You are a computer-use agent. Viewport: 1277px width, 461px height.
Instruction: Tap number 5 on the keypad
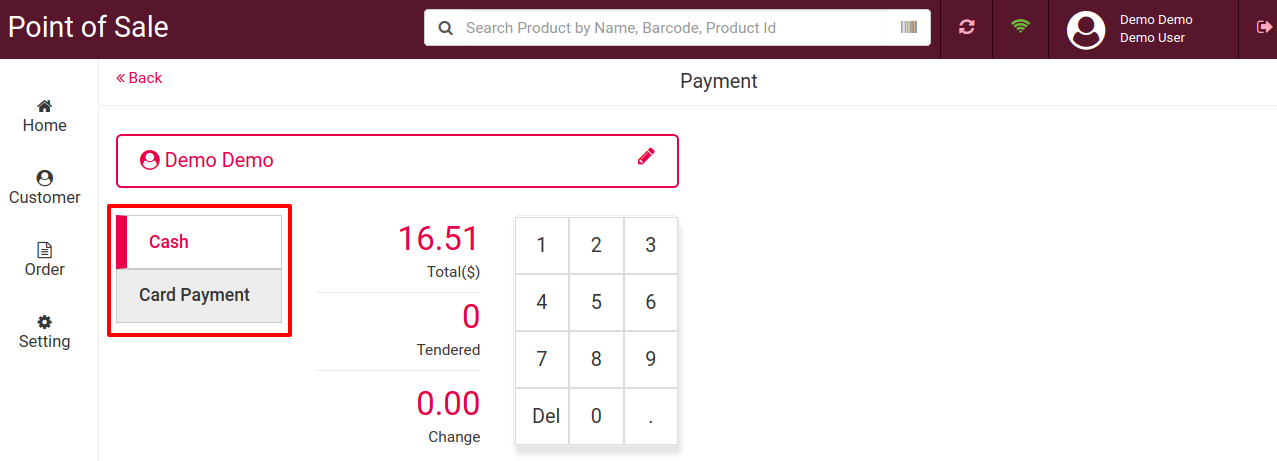[596, 302]
